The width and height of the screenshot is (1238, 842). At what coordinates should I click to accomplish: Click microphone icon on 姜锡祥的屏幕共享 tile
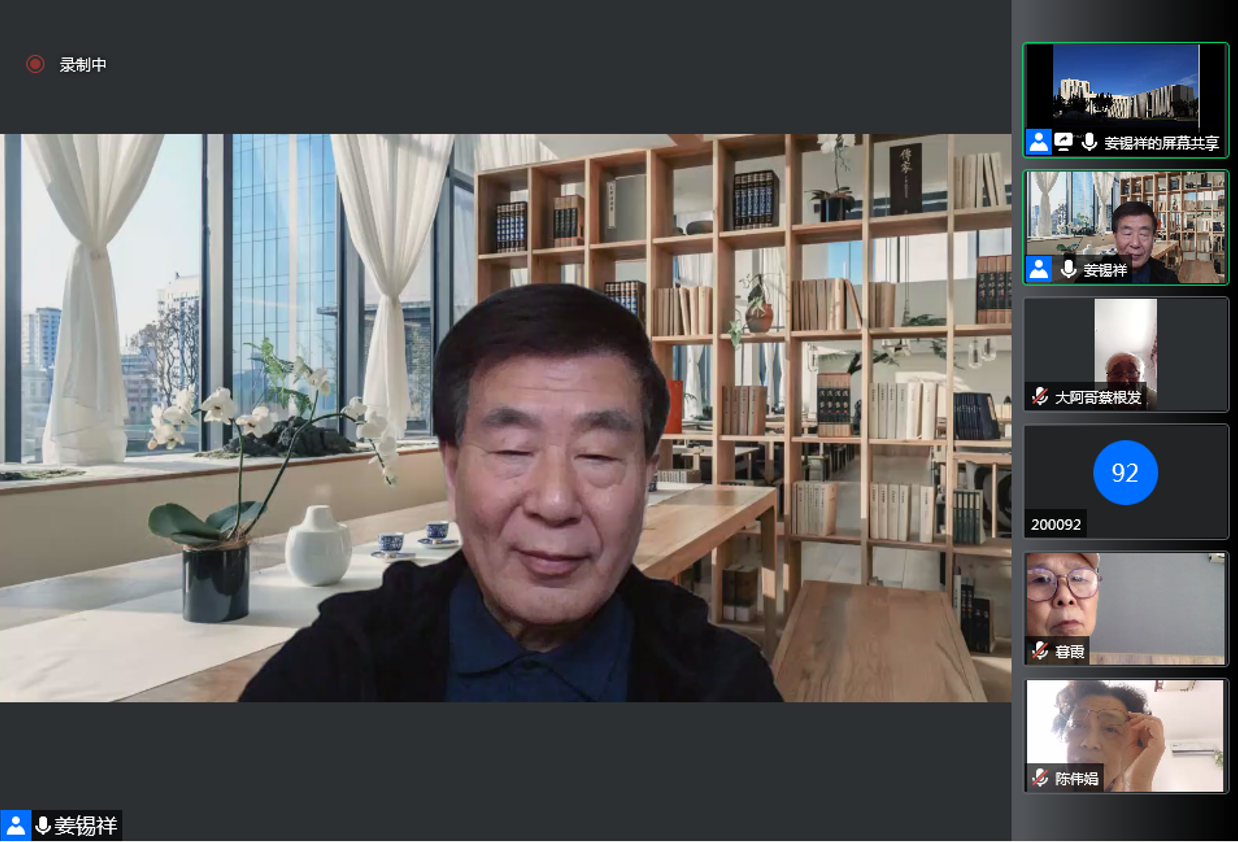tap(1089, 143)
